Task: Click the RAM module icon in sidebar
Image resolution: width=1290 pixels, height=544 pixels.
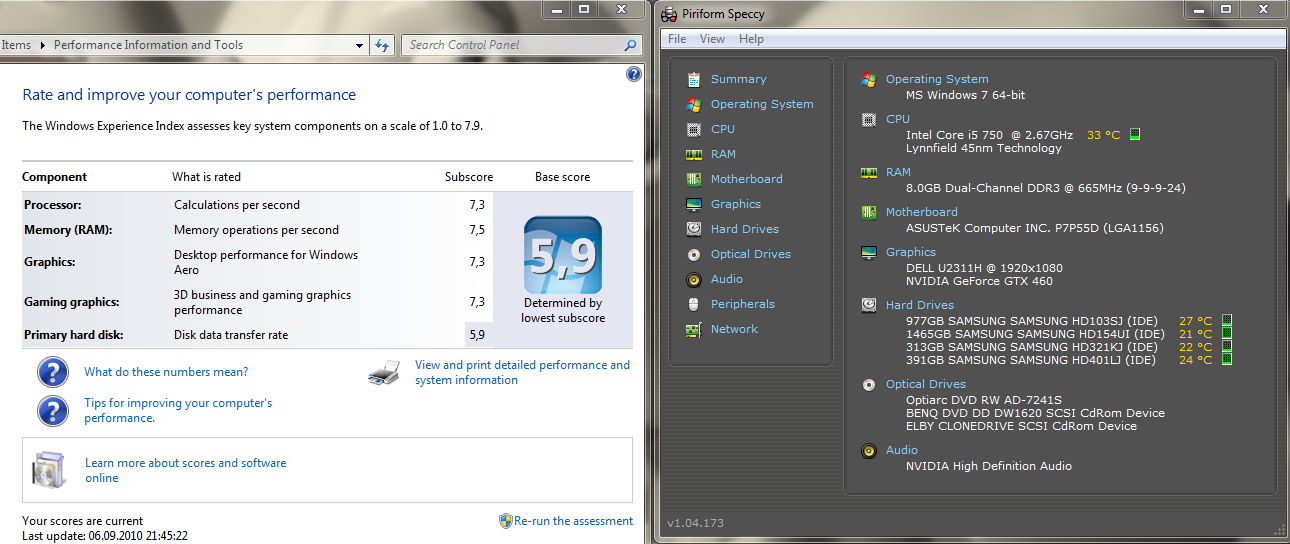Action: pos(693,154)
